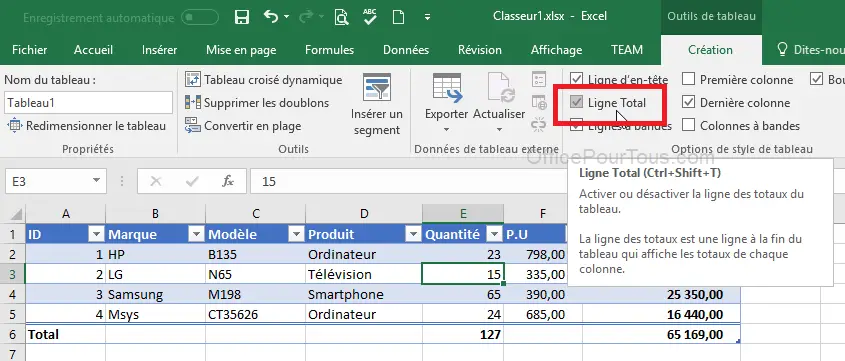Click the Nom du tableau input field

coord(88,103)
